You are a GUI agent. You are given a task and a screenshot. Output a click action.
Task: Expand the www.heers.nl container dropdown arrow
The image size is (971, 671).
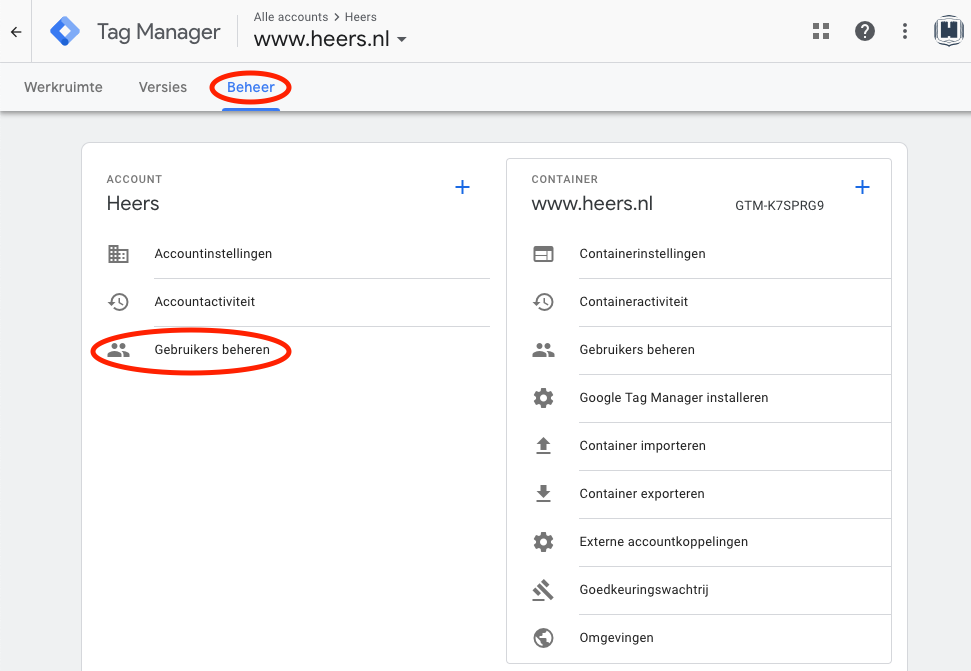click(x=402, y=40)
